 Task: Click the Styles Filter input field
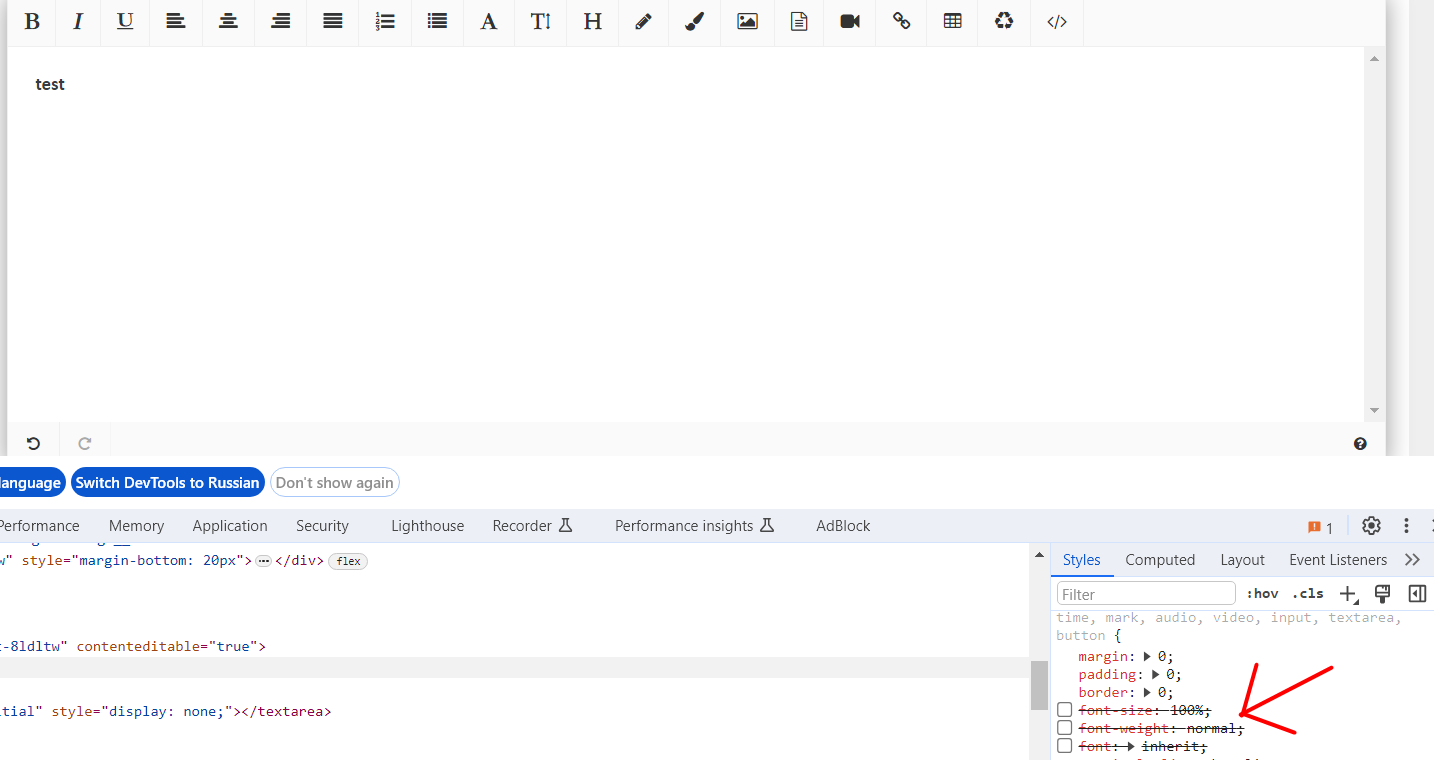(1146, 594)
